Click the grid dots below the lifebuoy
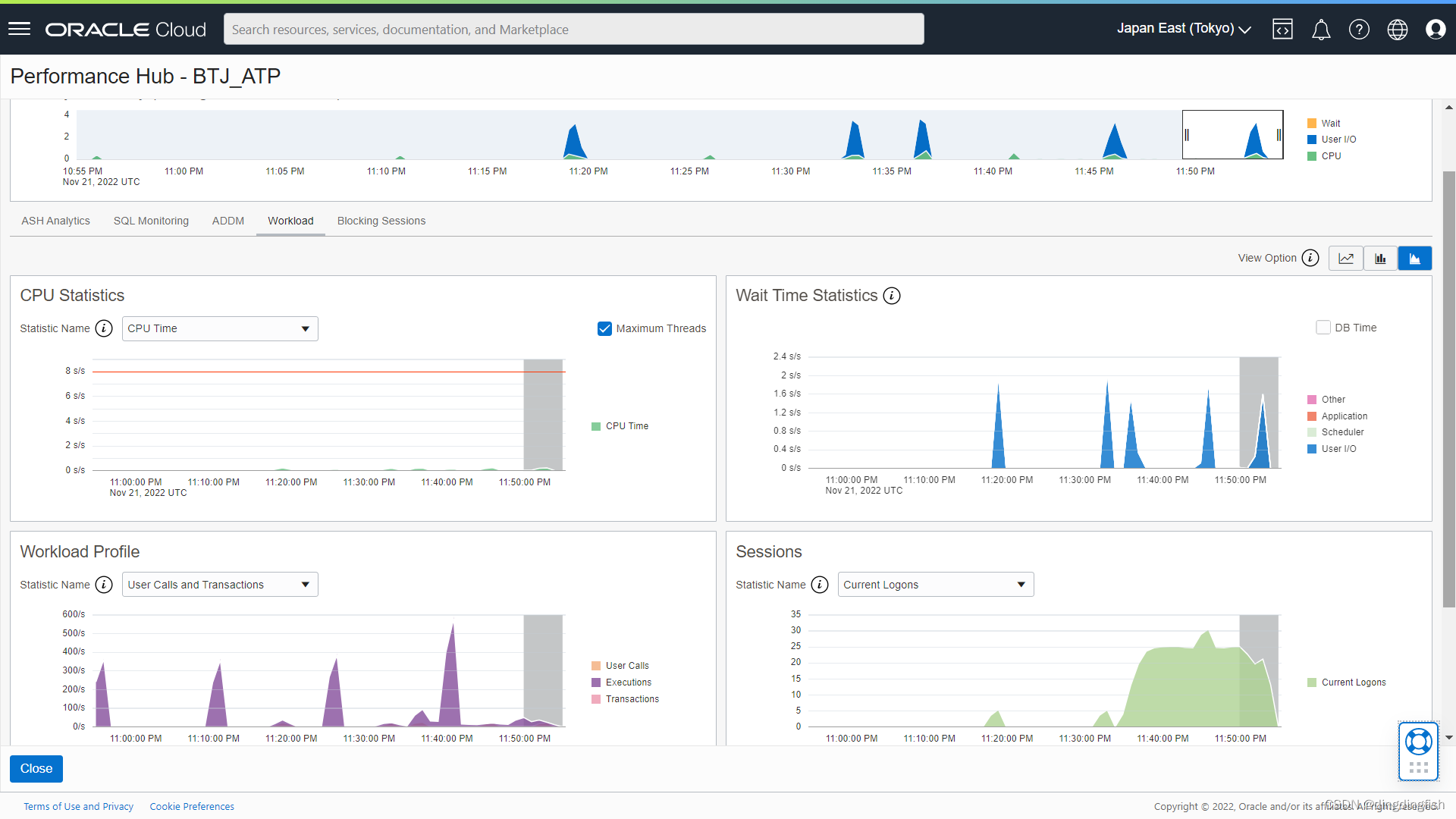Viewport: 1456px width, 819px height. click(x=1418, y=767)
